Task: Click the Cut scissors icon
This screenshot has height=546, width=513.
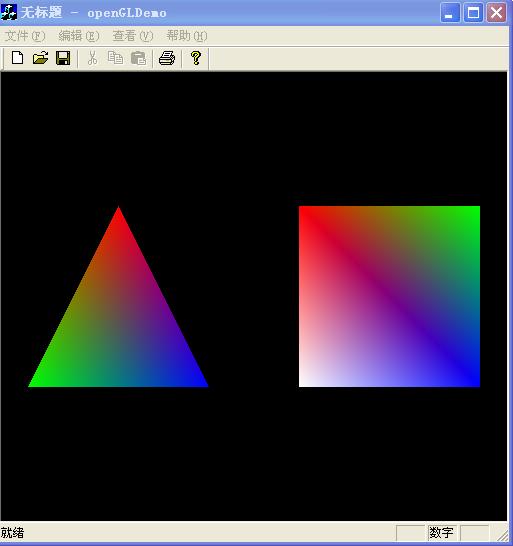Action: click(x=92, y=58)
